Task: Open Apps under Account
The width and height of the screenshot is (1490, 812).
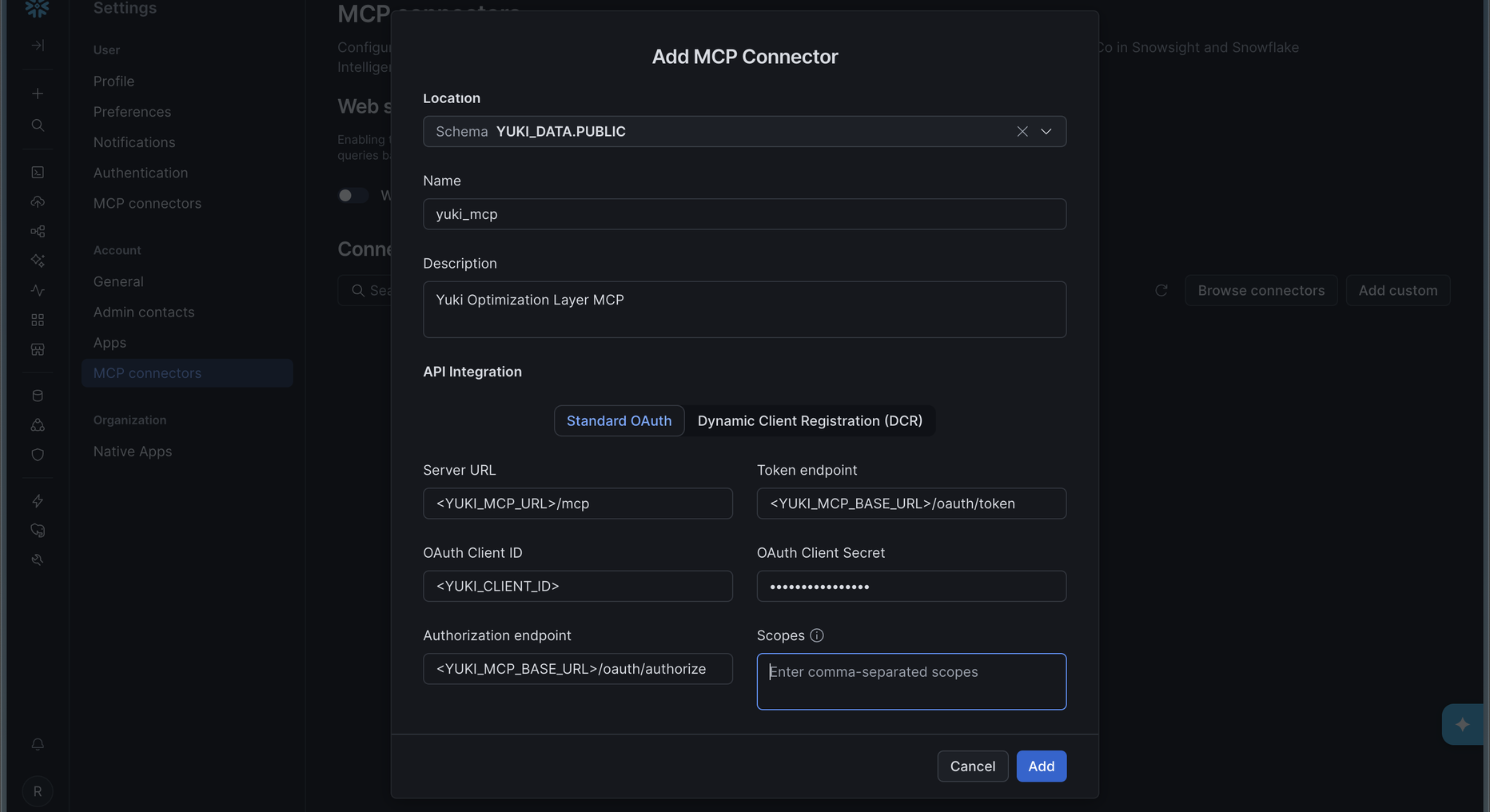Action: coord(110,342)
